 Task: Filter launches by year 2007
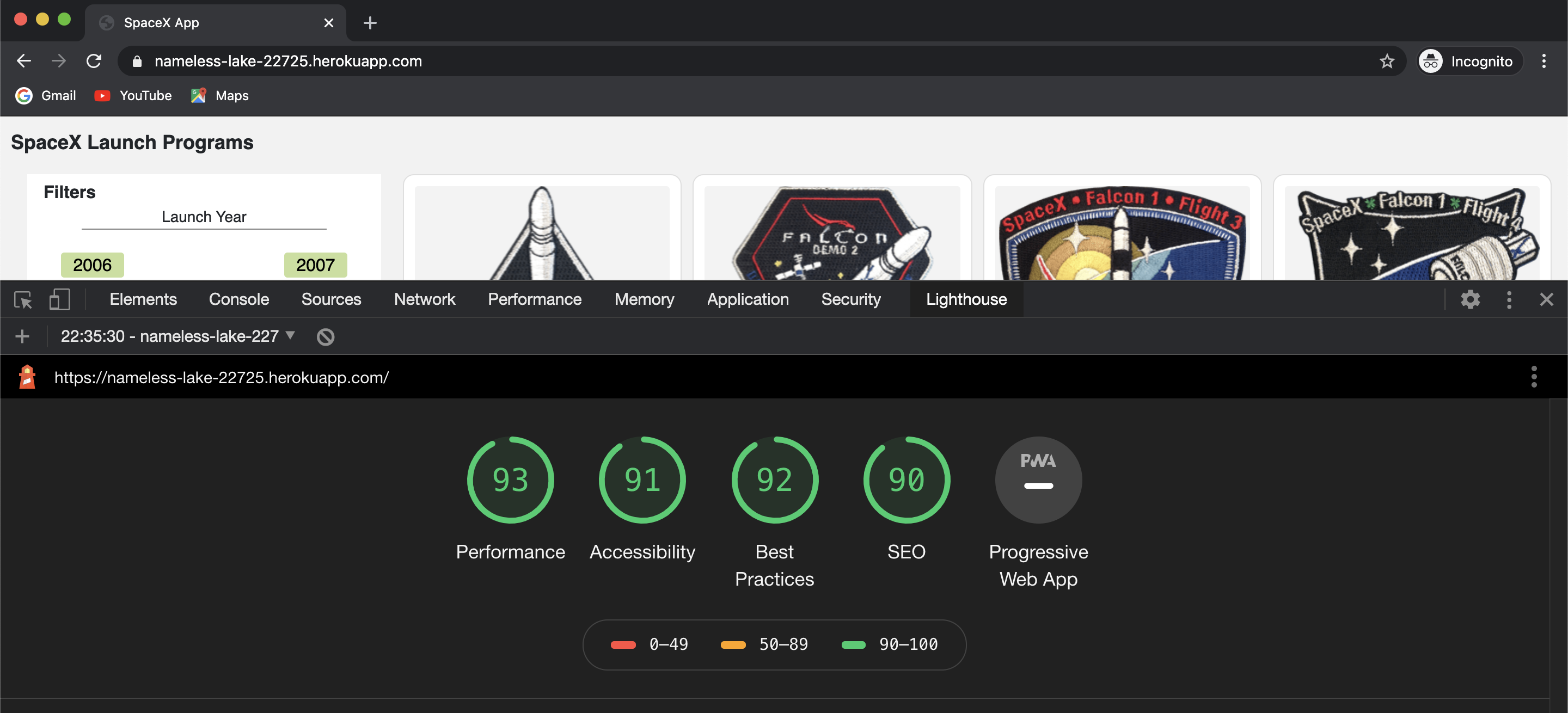315,265
